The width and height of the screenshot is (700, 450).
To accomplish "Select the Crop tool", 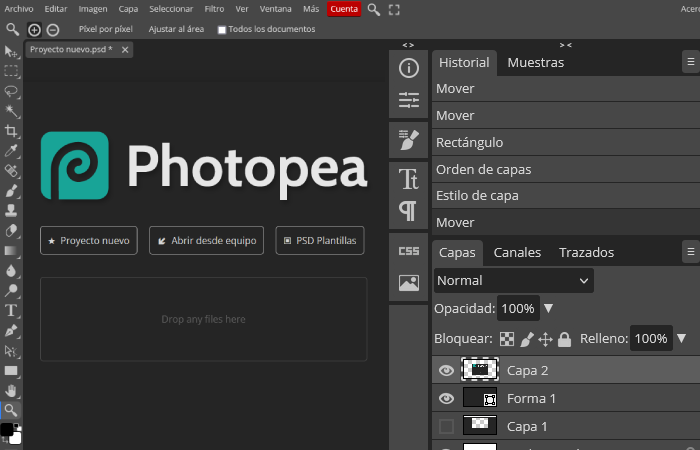I will point(11,131).
